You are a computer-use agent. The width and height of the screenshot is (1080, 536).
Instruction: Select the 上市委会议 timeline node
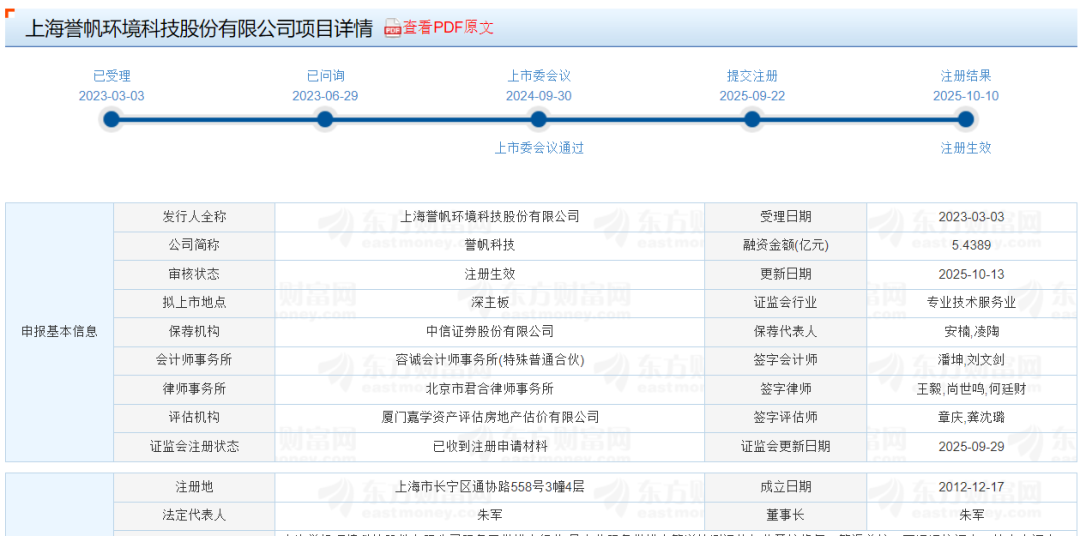click(539, 120)
